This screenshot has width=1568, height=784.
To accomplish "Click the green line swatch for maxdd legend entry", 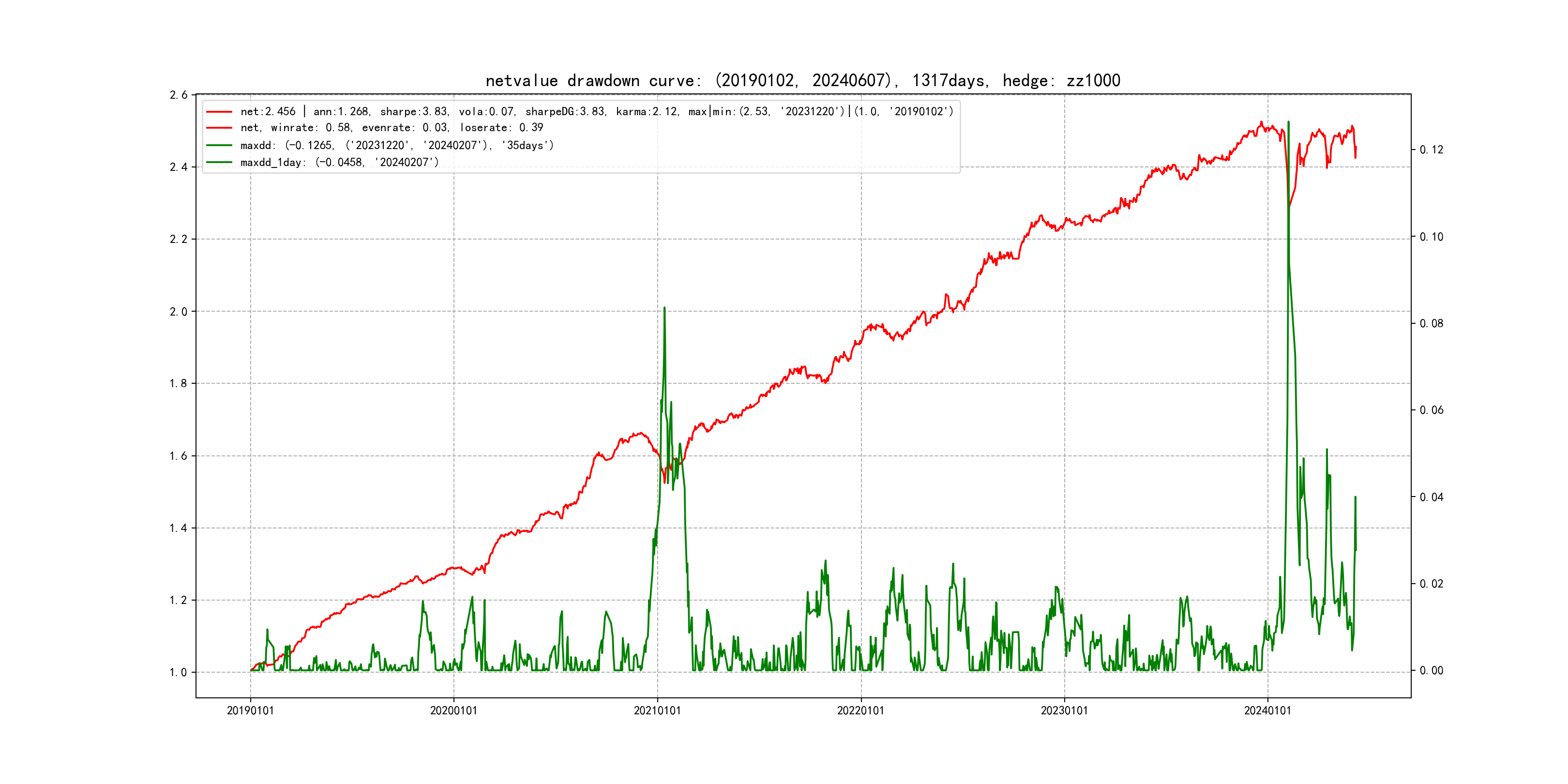I will coord(219,146).
